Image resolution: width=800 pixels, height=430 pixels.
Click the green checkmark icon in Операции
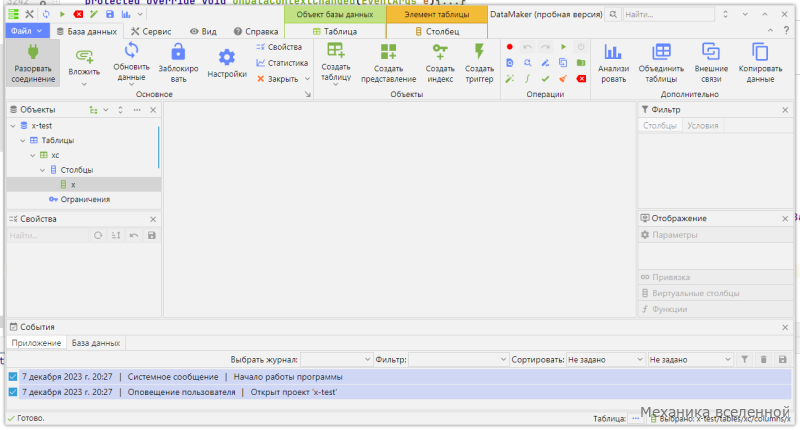pos(545,79)
